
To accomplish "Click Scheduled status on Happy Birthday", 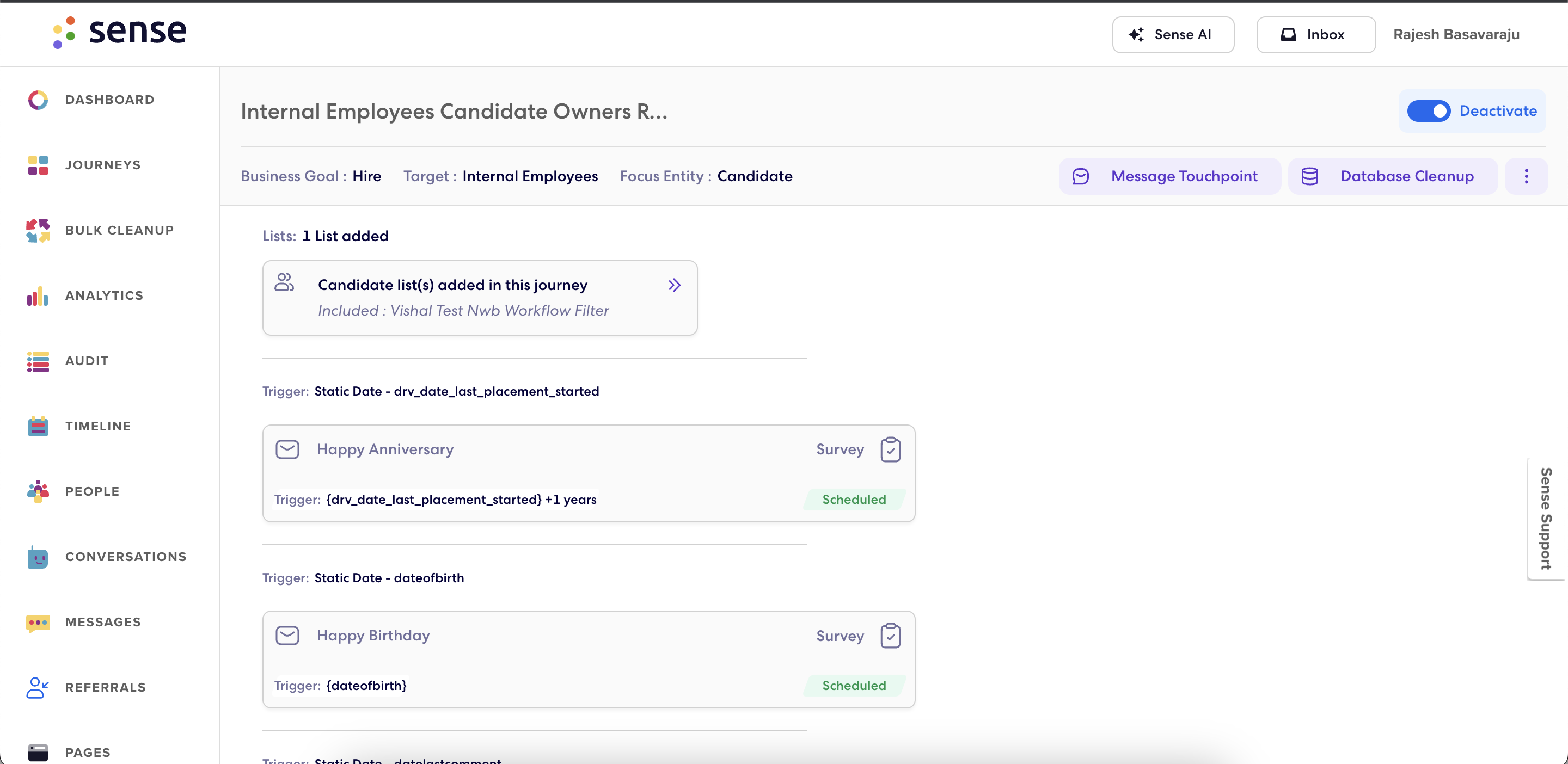I will pyautogui.click(x=854, y=686).
